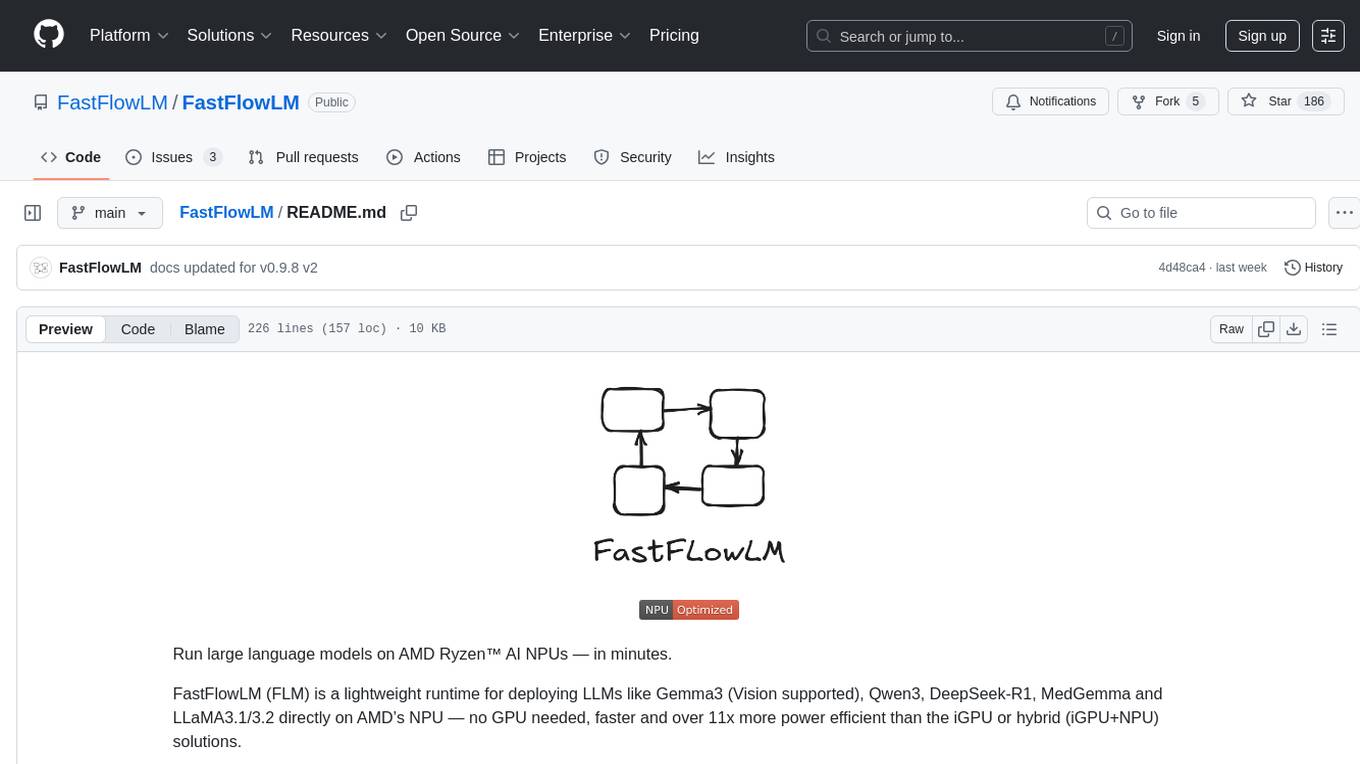Select the Preview view

[x=66, y=329]
